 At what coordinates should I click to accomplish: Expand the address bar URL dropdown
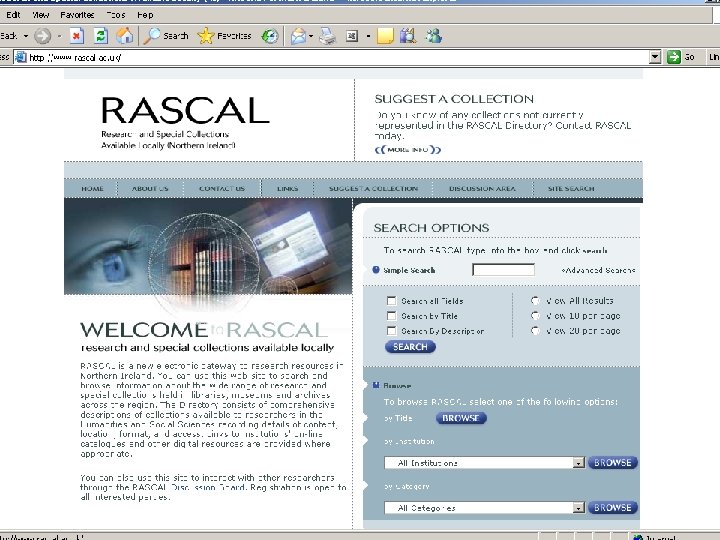(x=655, y=57)
